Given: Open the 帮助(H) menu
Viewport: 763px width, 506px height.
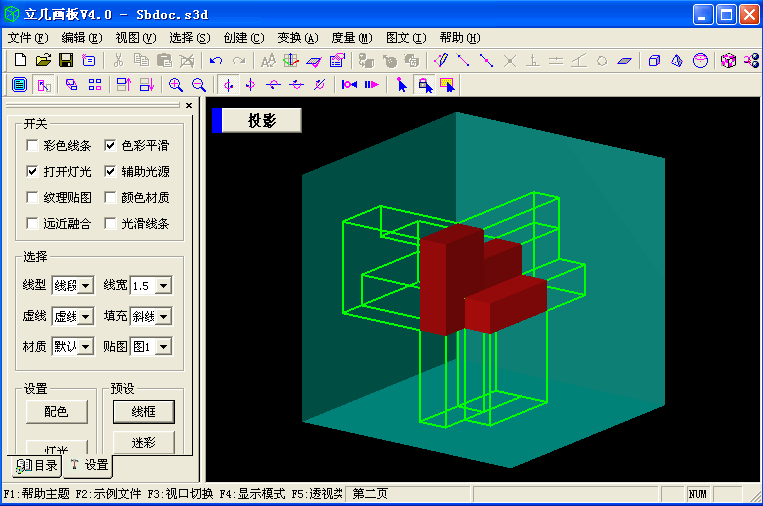Looking at the screenshot, I should [x=460, y=38].
